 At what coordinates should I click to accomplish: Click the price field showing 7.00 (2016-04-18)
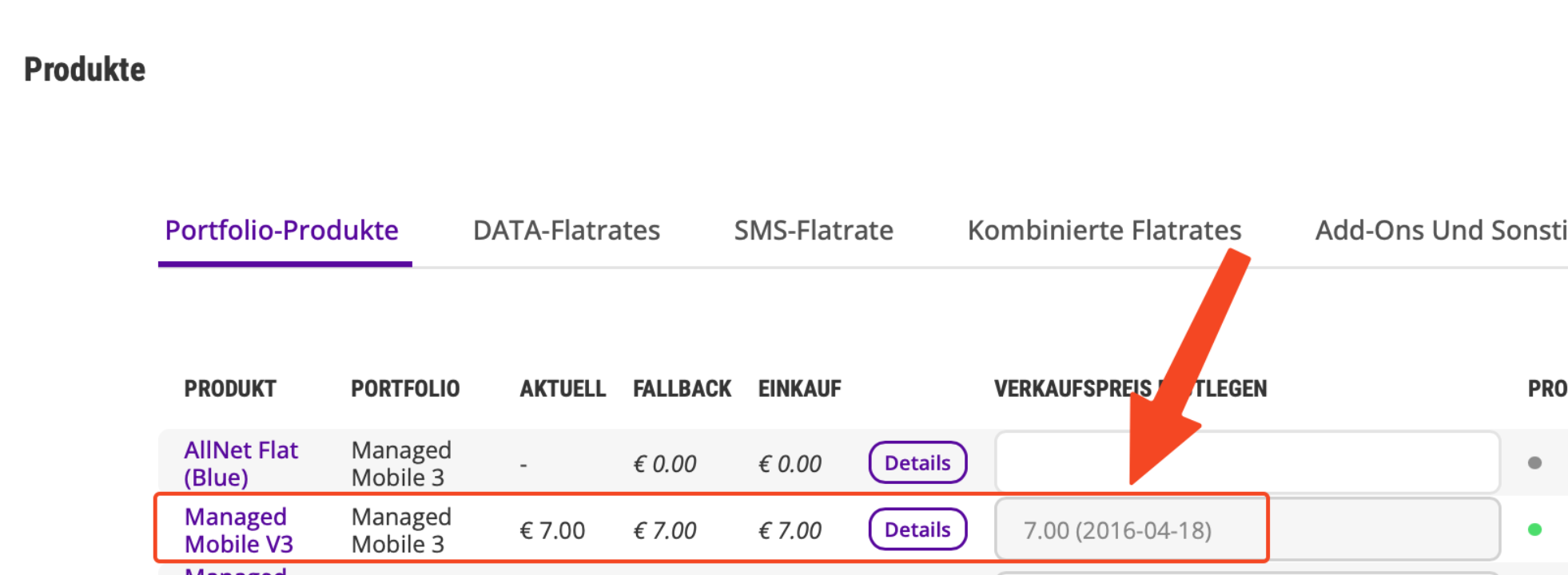click(x=1247, y=530)
